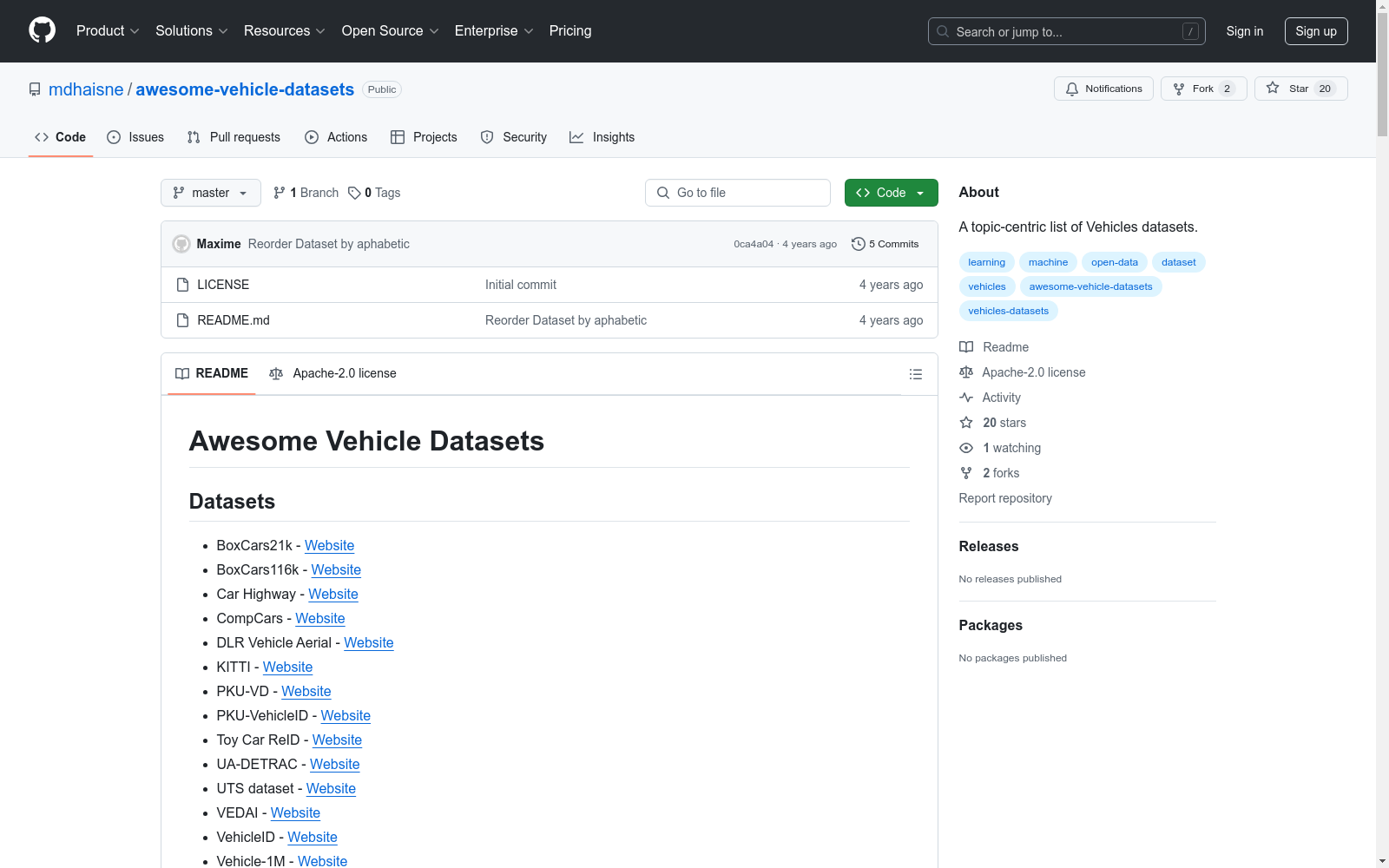The image size is (1389, 868).
Task: Click the license scale icon in About
Action: click(x=966, y=372)
